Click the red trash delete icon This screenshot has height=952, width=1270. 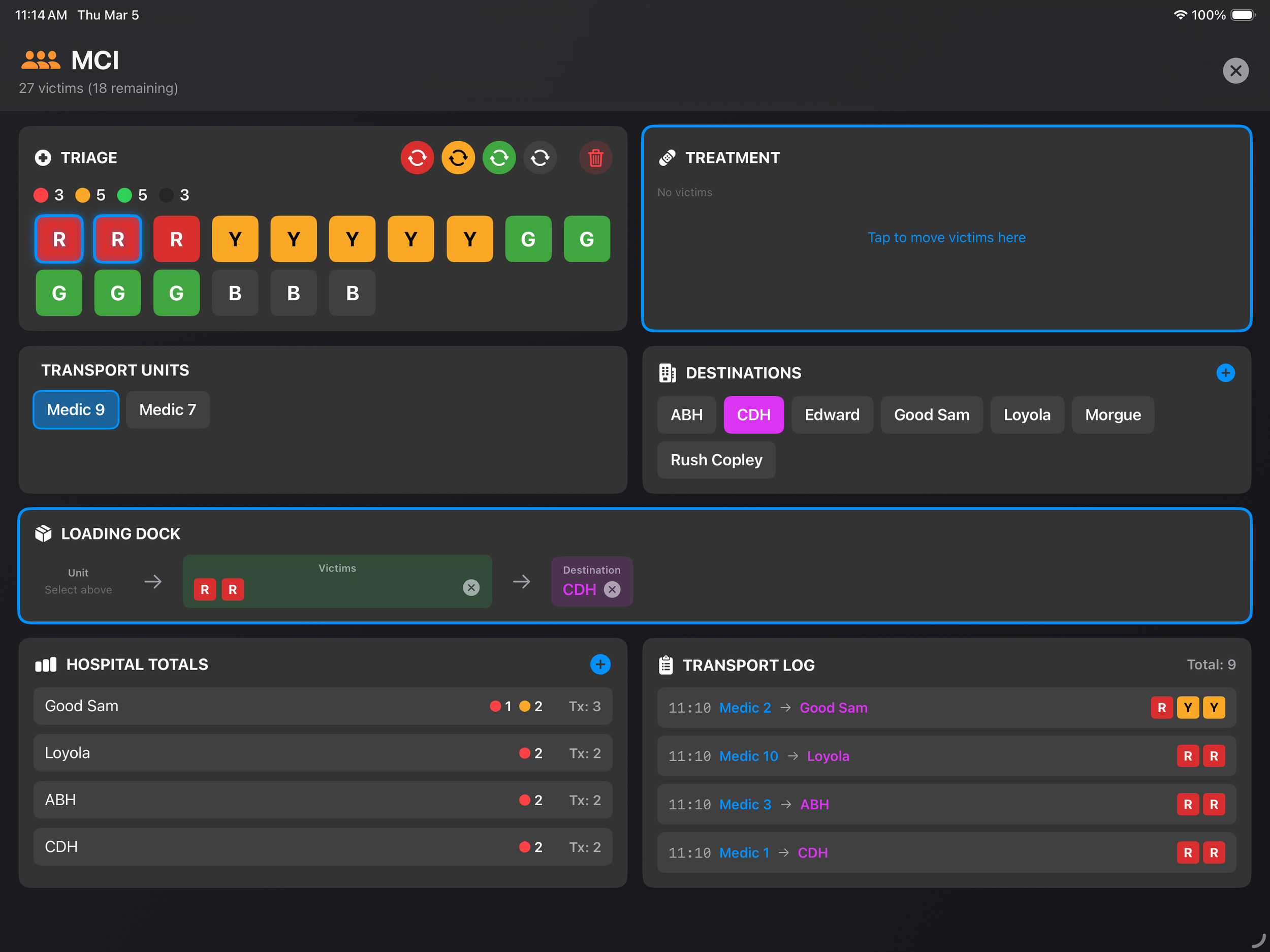pos(595,157)
